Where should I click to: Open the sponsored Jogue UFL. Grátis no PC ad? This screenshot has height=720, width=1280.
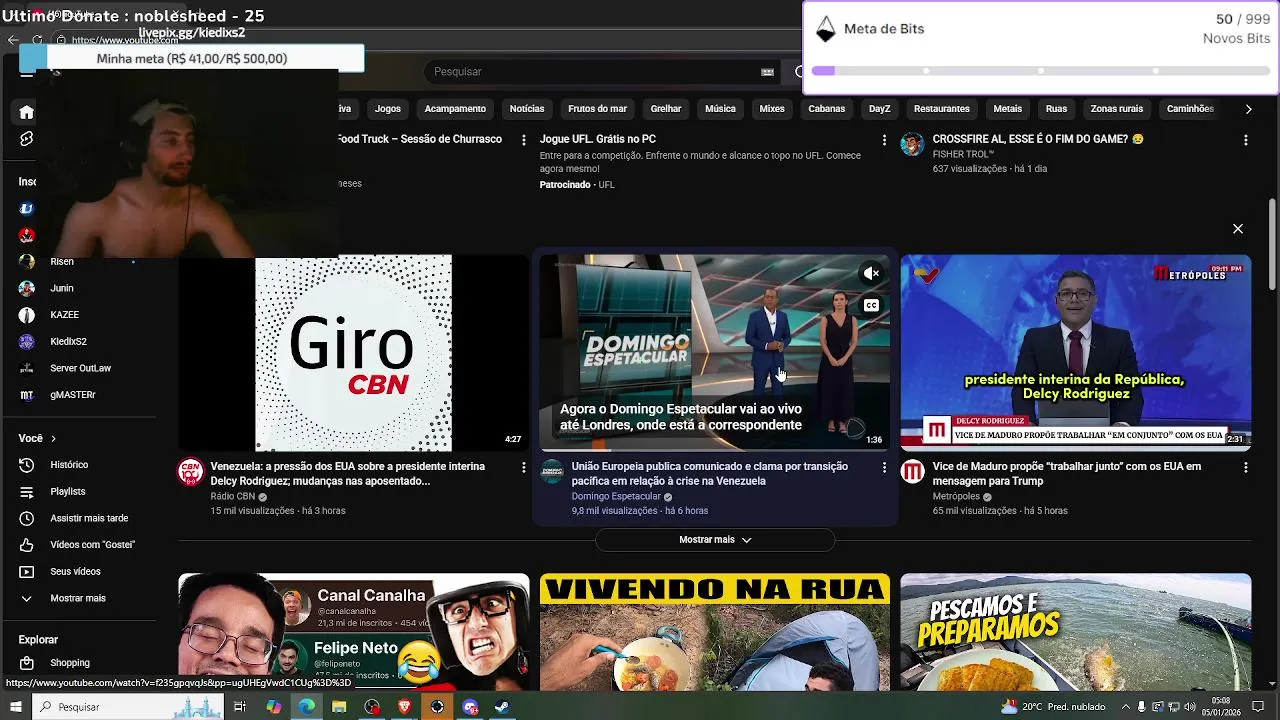coord(598,139)
